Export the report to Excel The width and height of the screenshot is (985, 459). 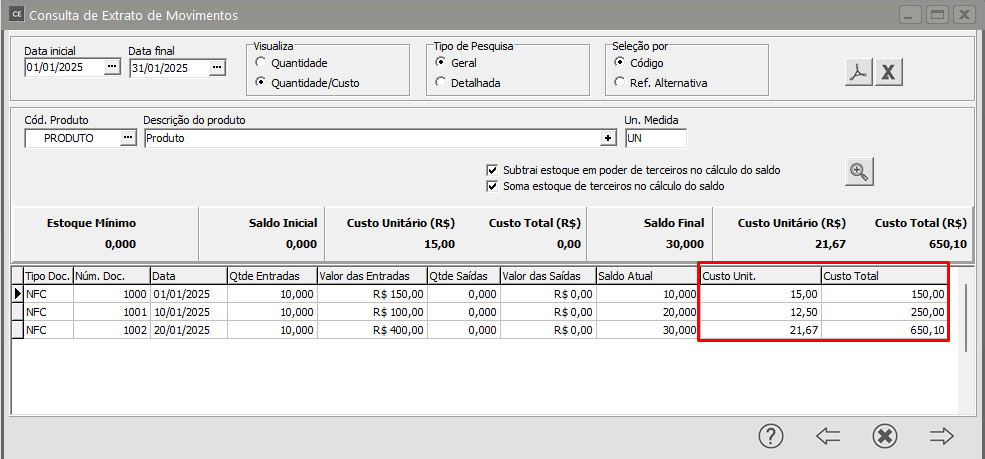coord(890,73)
